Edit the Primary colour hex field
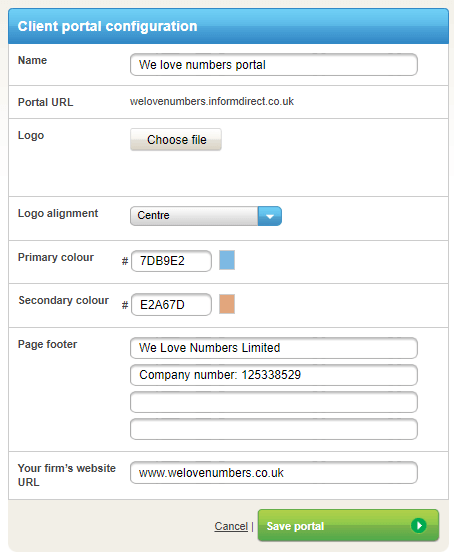This screenshot has height=555, width=454. coord(171,261)
